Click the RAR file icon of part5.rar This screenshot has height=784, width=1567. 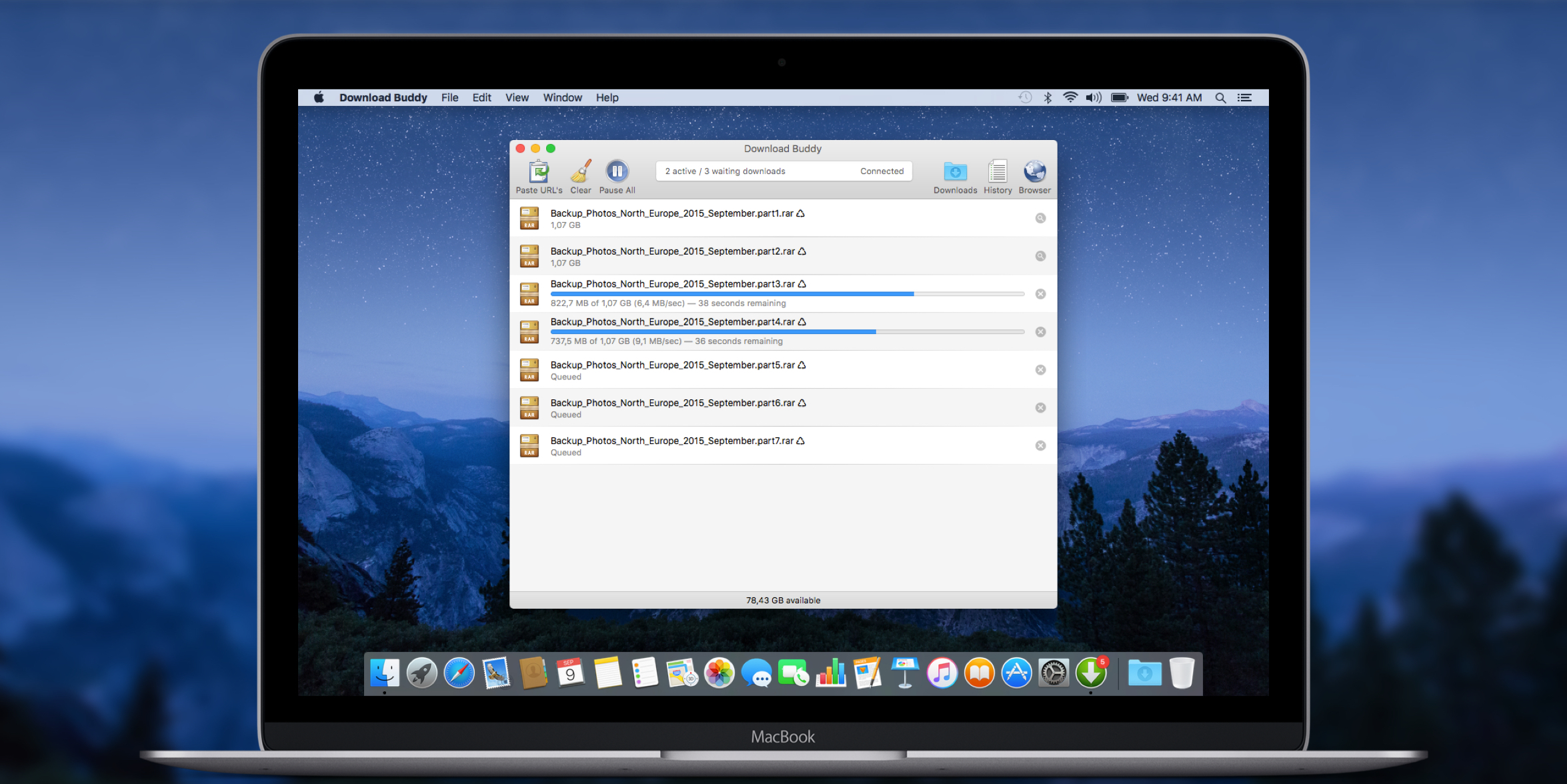pyautogui.click(x=529, y=370)
